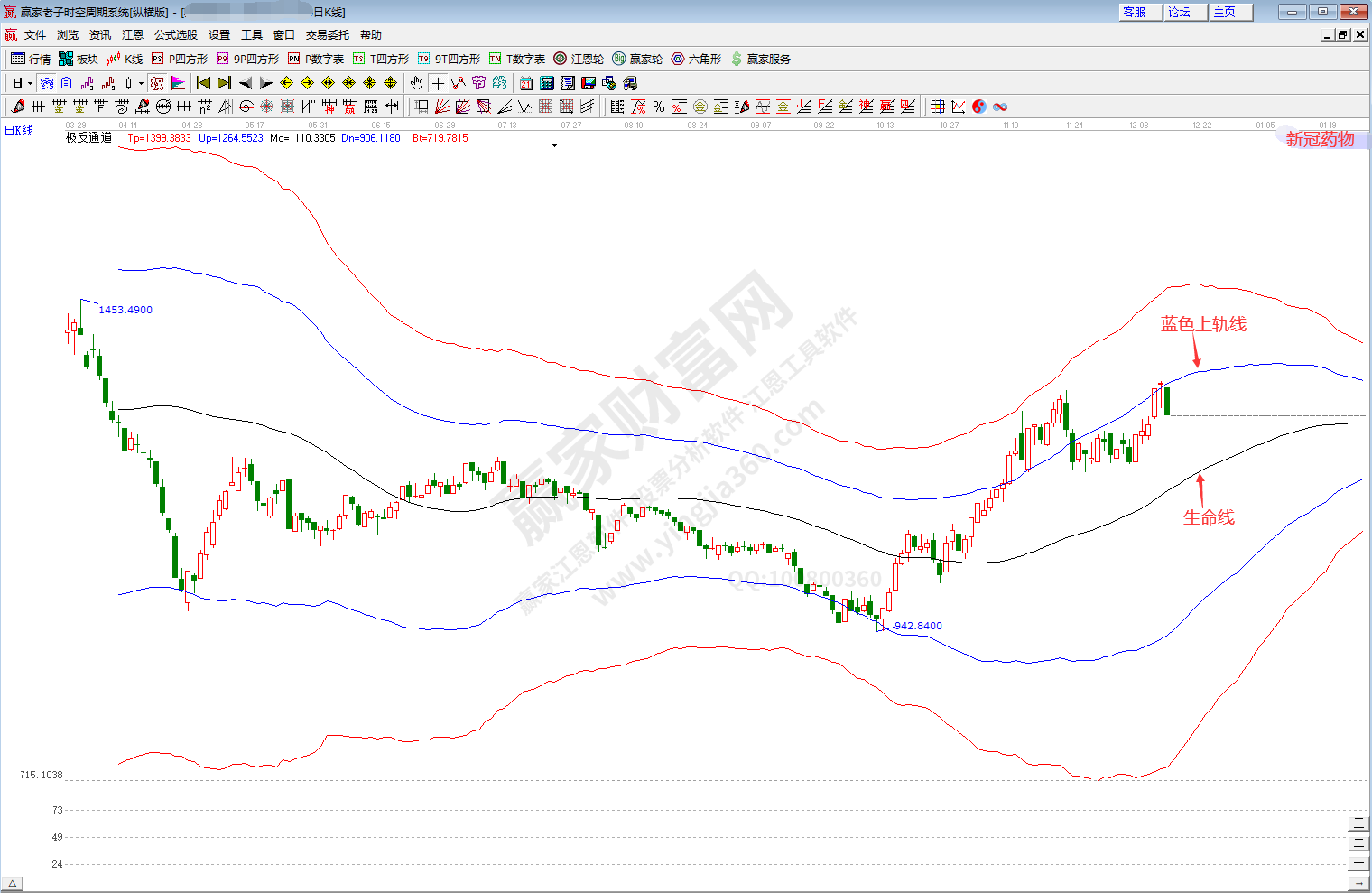Click the 1453.4900 high price label

click(125, 310)
